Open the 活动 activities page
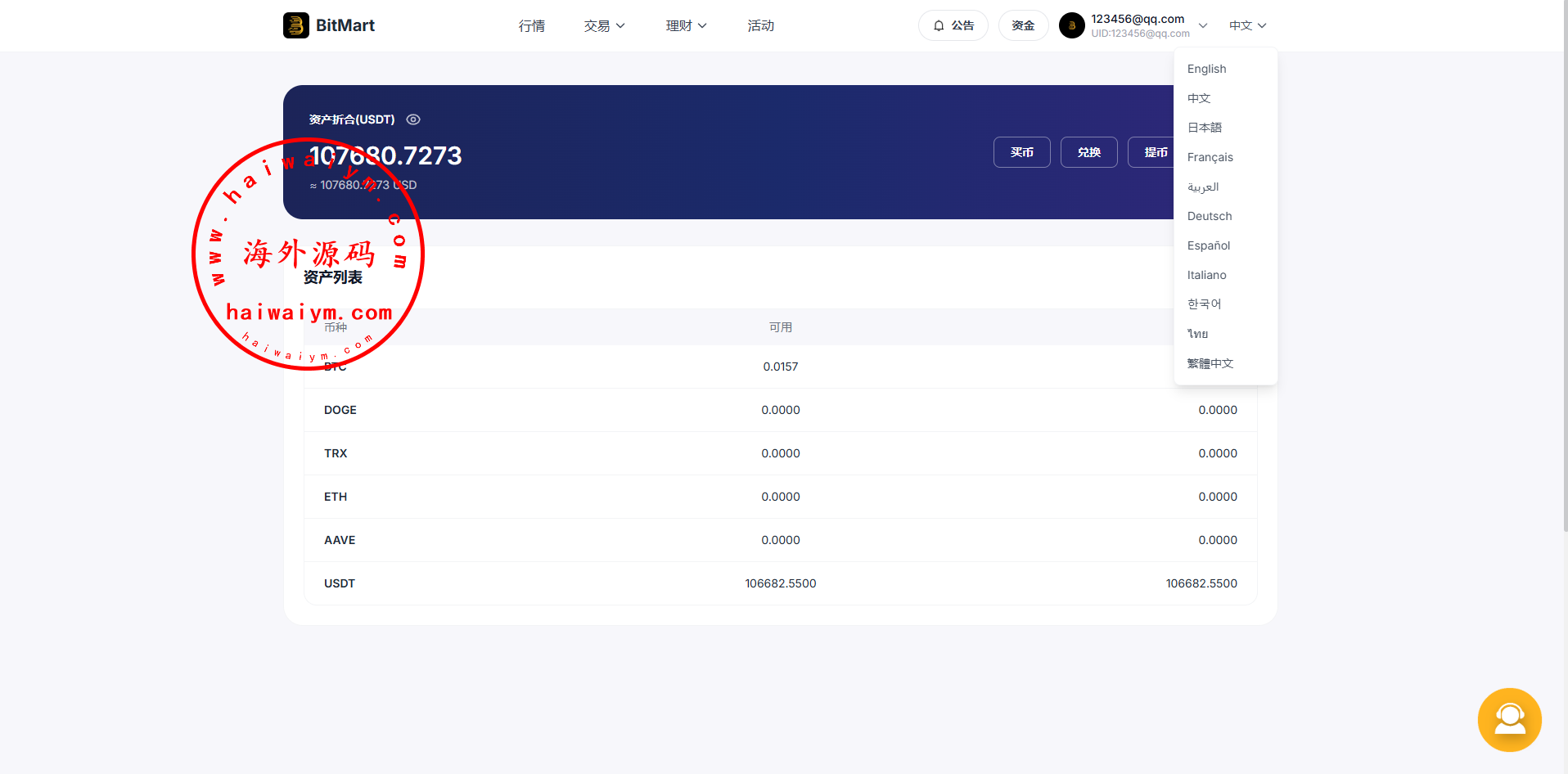Viewport: 1568px width, 774px height. pos(761,25)
